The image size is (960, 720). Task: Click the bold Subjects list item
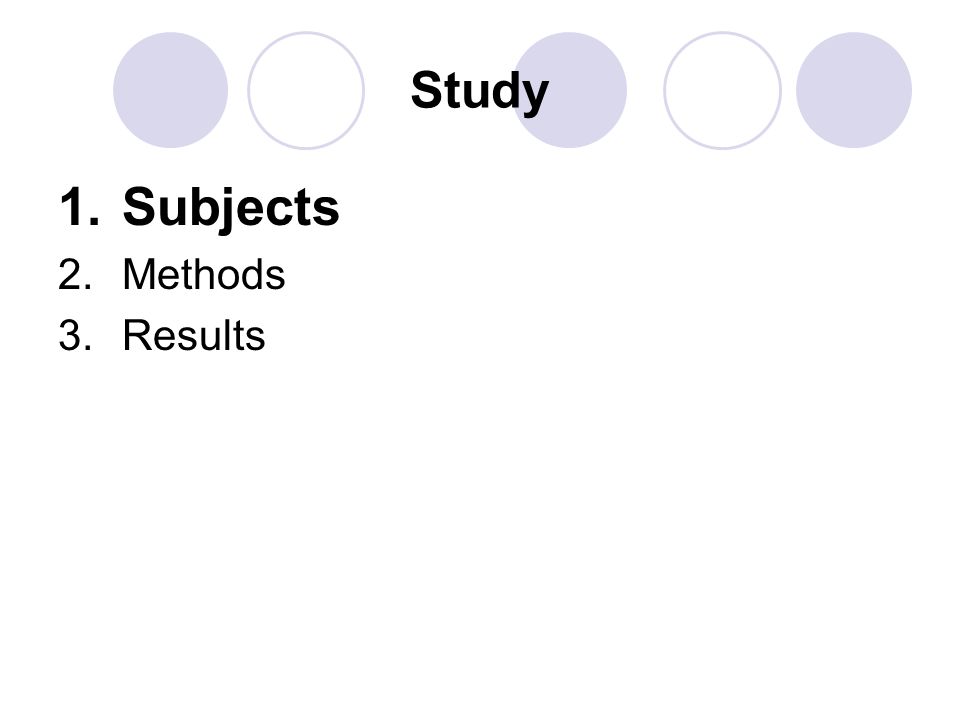tap(231, 208)
